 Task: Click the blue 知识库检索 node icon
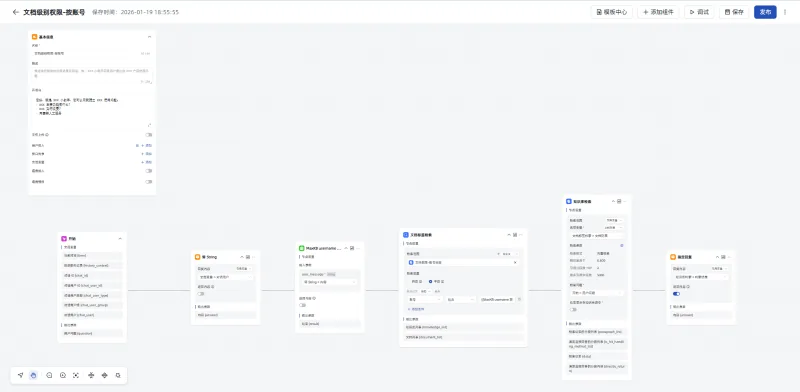point(568,202)
